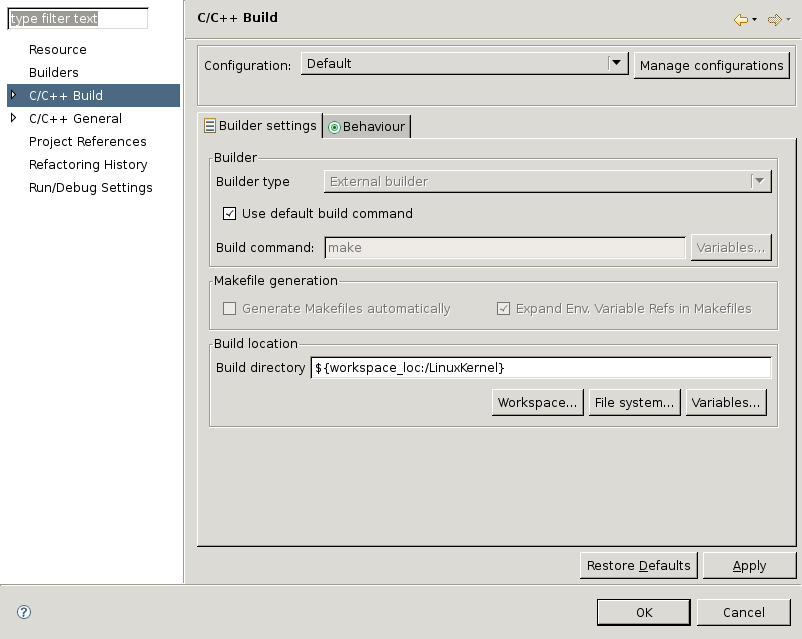Click the Builder settings tab icon
The height and width of the screenshot is (639, 802).
[x=210, y=126]
